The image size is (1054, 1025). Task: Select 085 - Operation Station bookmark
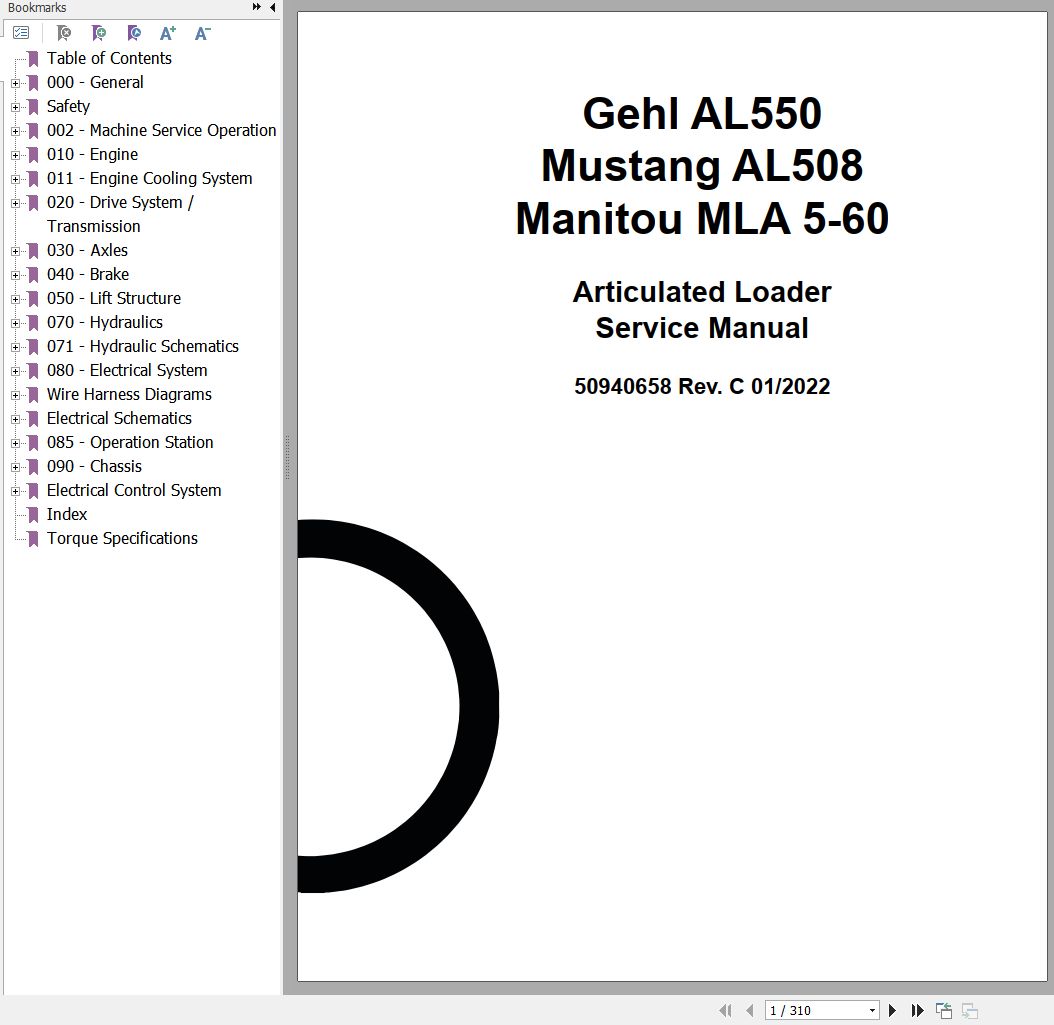coord(130,442)
